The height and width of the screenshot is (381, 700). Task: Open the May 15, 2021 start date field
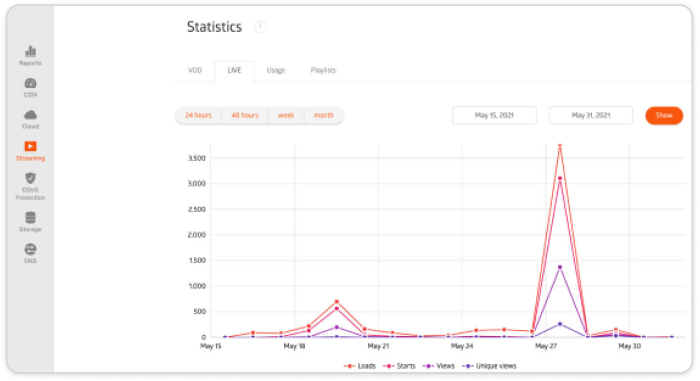pos(494,115)
